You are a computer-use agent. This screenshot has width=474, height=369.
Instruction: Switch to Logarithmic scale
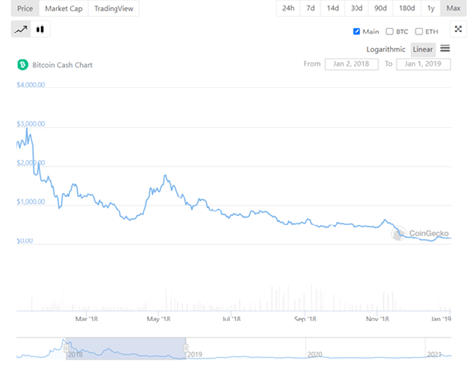(x=386, y=49)
